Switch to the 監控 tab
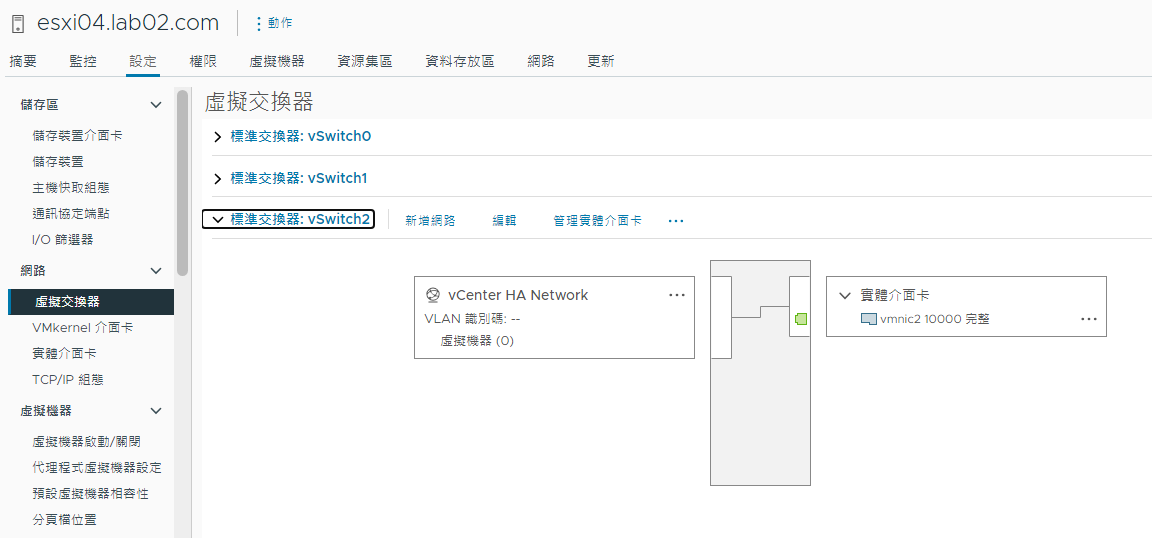 83,62
